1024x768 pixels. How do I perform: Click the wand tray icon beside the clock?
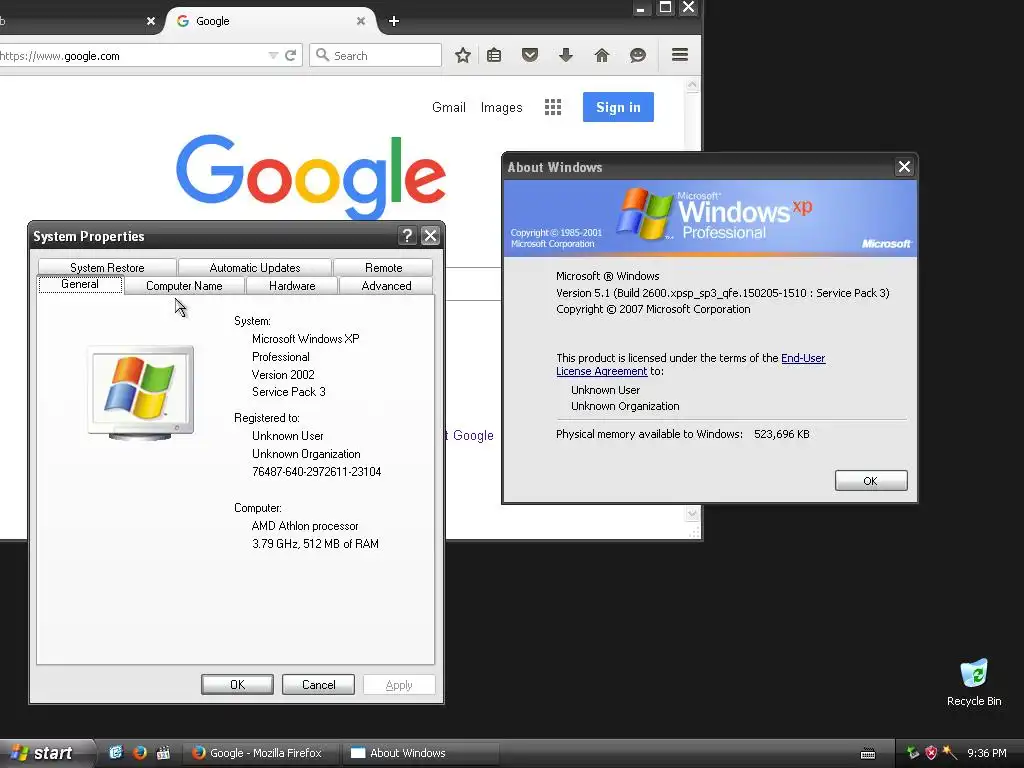coord(950,753)
